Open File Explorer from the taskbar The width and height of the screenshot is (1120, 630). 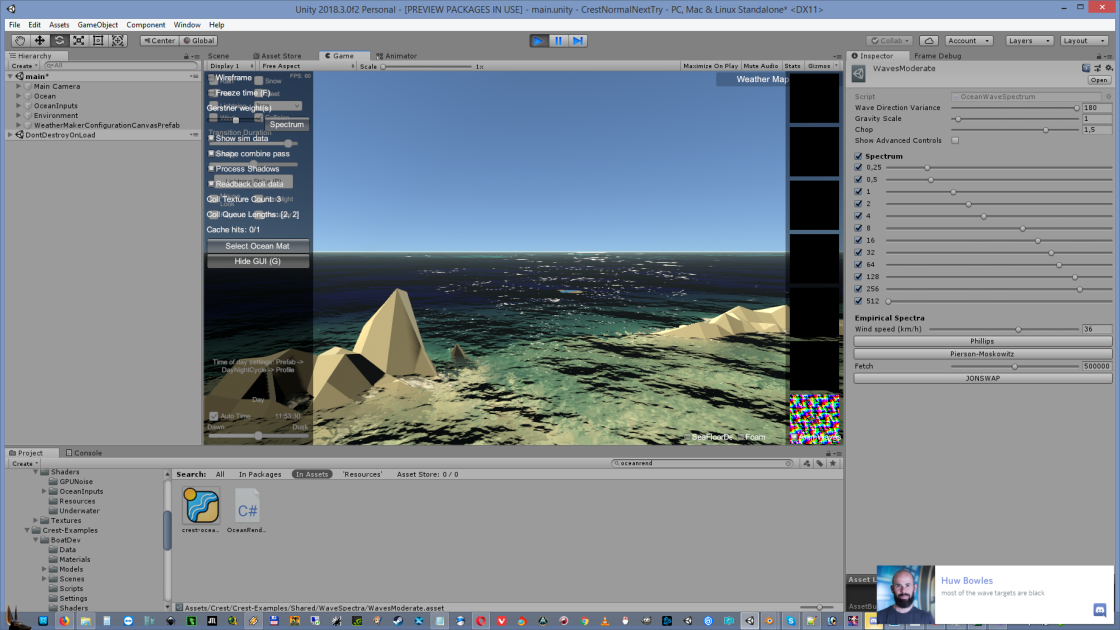[86, 621]
